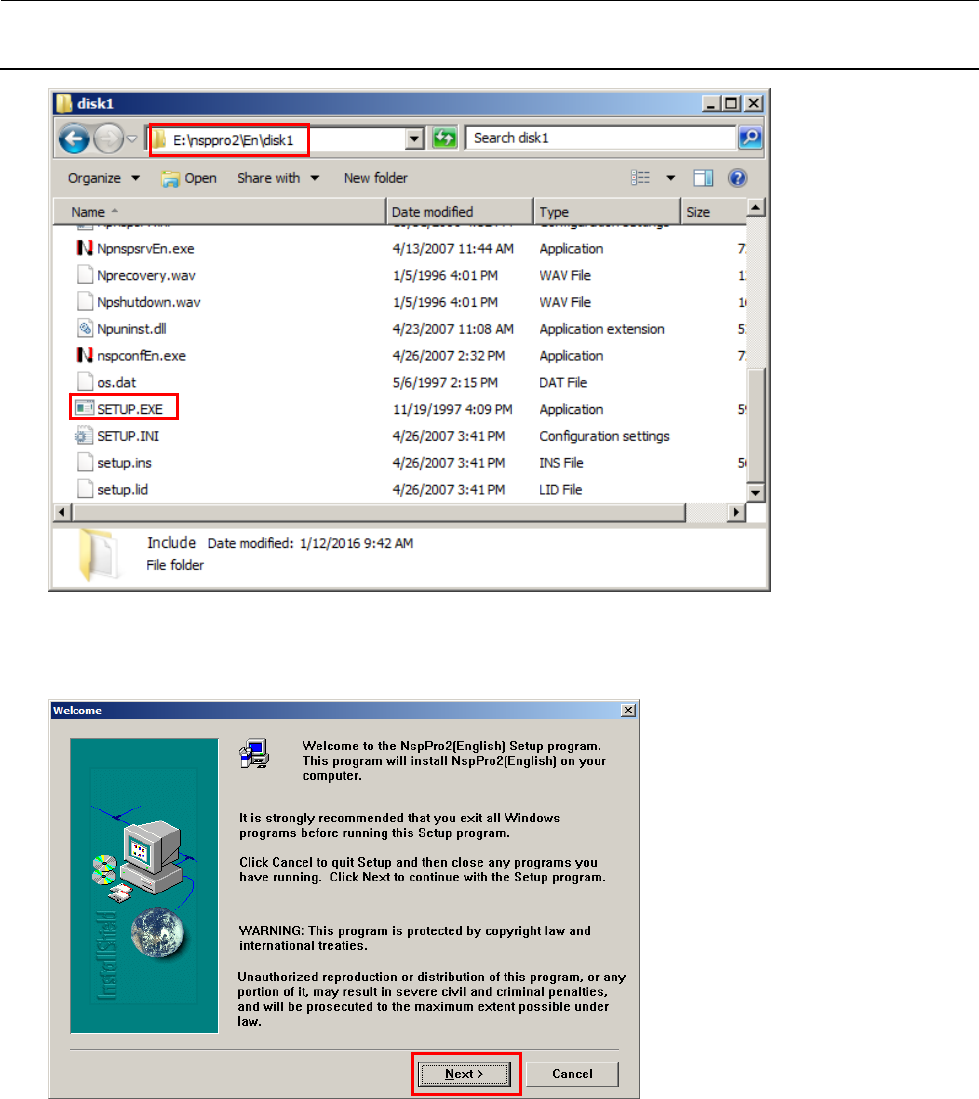Click the Npshutdown.wav file name
The height and width of the screenshot is (1099, 979).
tap(149, 302)
